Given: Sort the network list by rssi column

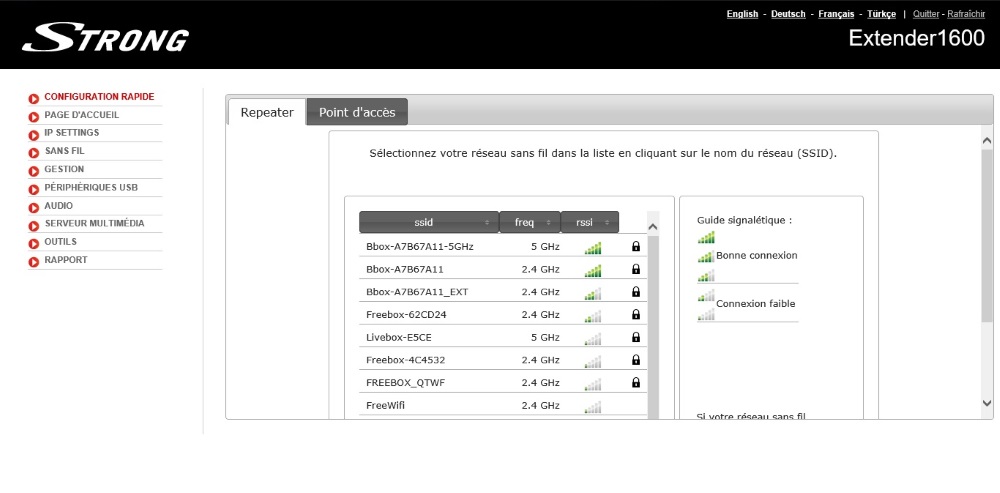Looking at the screenshot, I should tap(589, 222).
